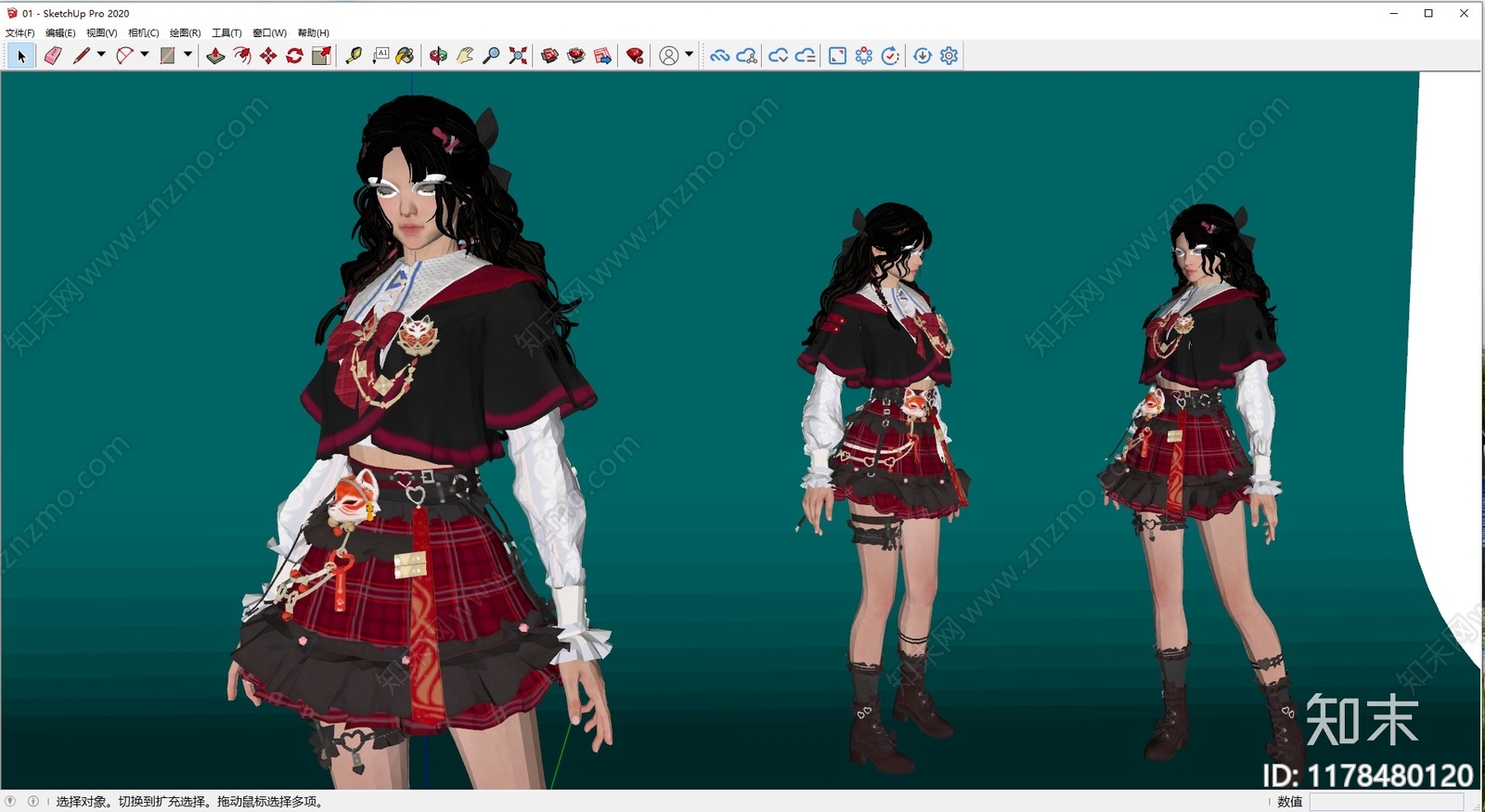This screenshot has height=812, width=1485.
Task: Open the 工具(T) menu
Action: [226, 32]
